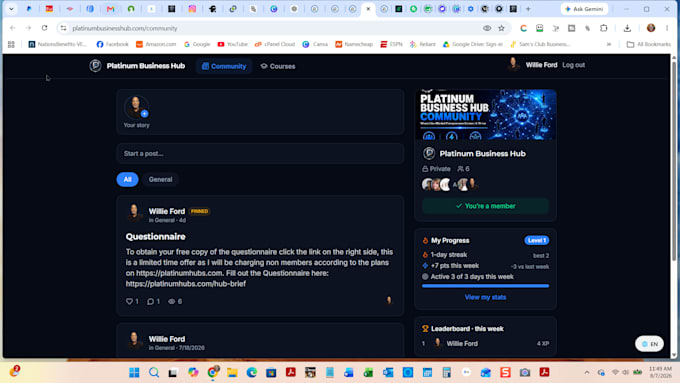This screenshot has height=383, width=680.
Task: Go back in browser history
Action: point(13,28)
